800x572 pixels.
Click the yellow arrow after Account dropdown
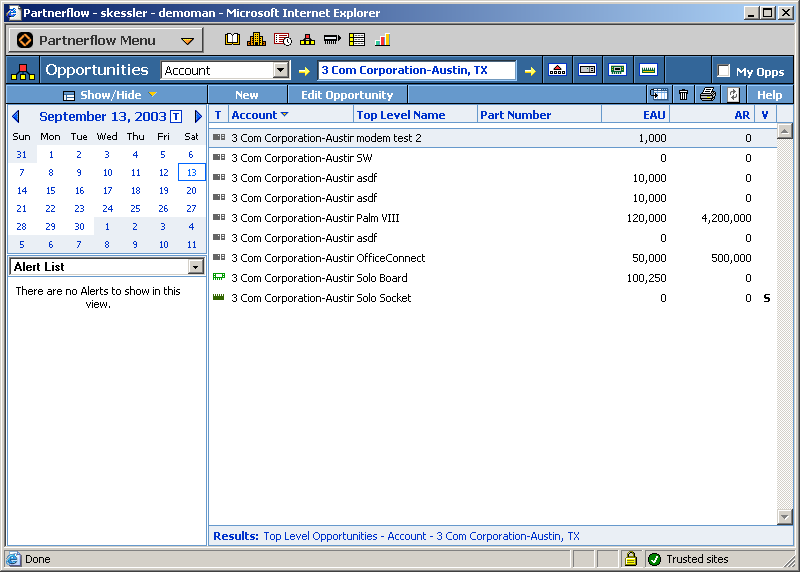304,71
